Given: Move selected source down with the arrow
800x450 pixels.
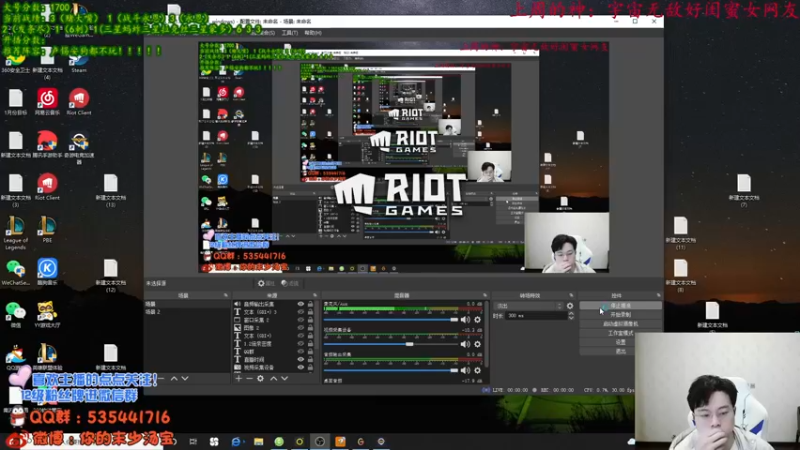Looking at the screenshot, I should 285,379.
